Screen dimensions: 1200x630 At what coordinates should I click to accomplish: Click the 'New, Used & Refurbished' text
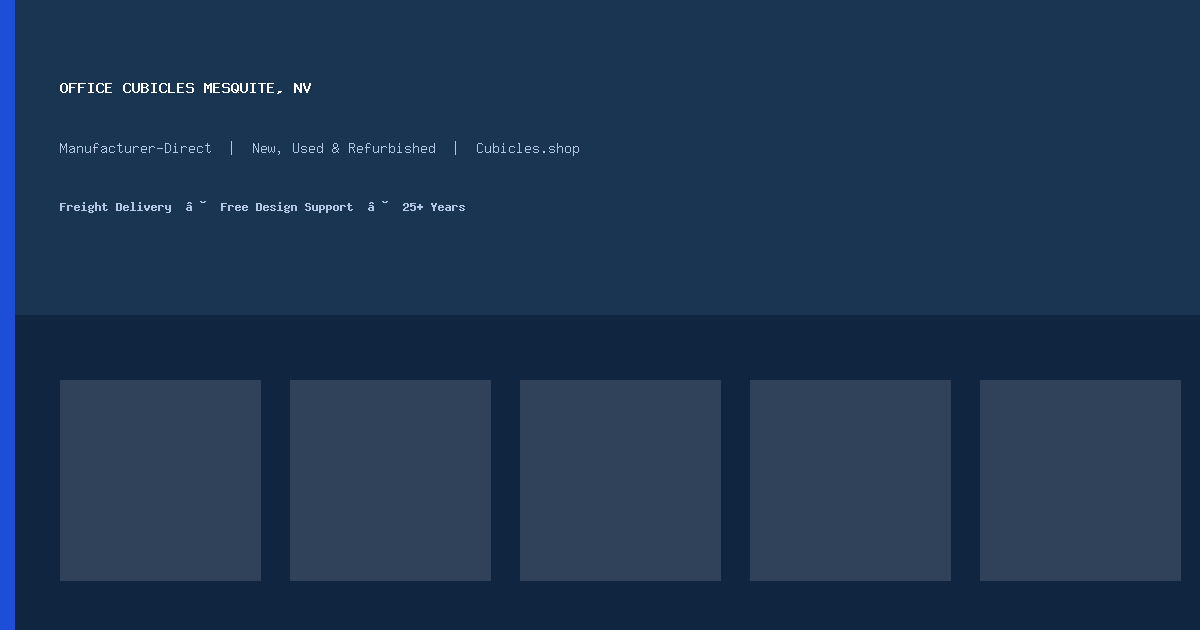pyautogui.click(x=344, y=148)
